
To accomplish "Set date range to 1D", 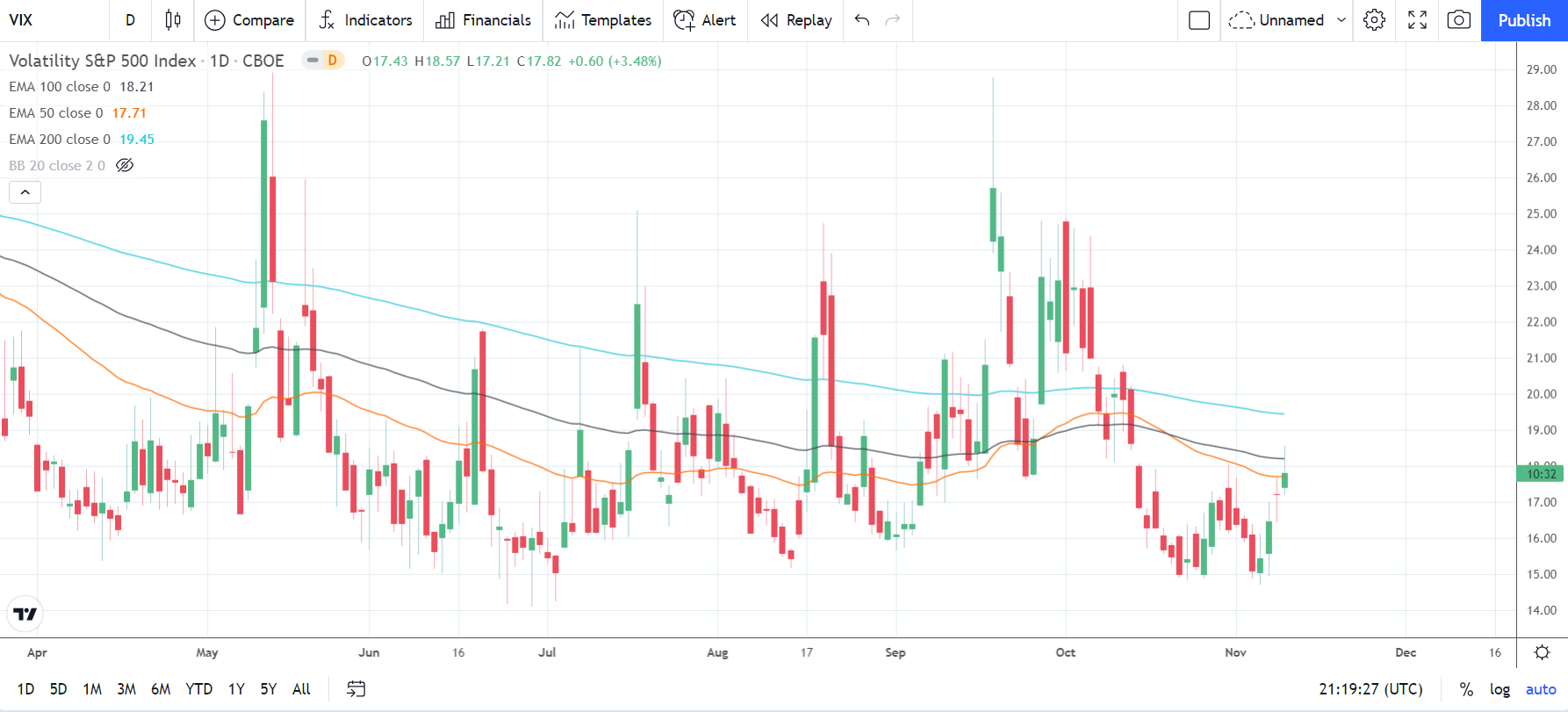I will click(25, 689).
